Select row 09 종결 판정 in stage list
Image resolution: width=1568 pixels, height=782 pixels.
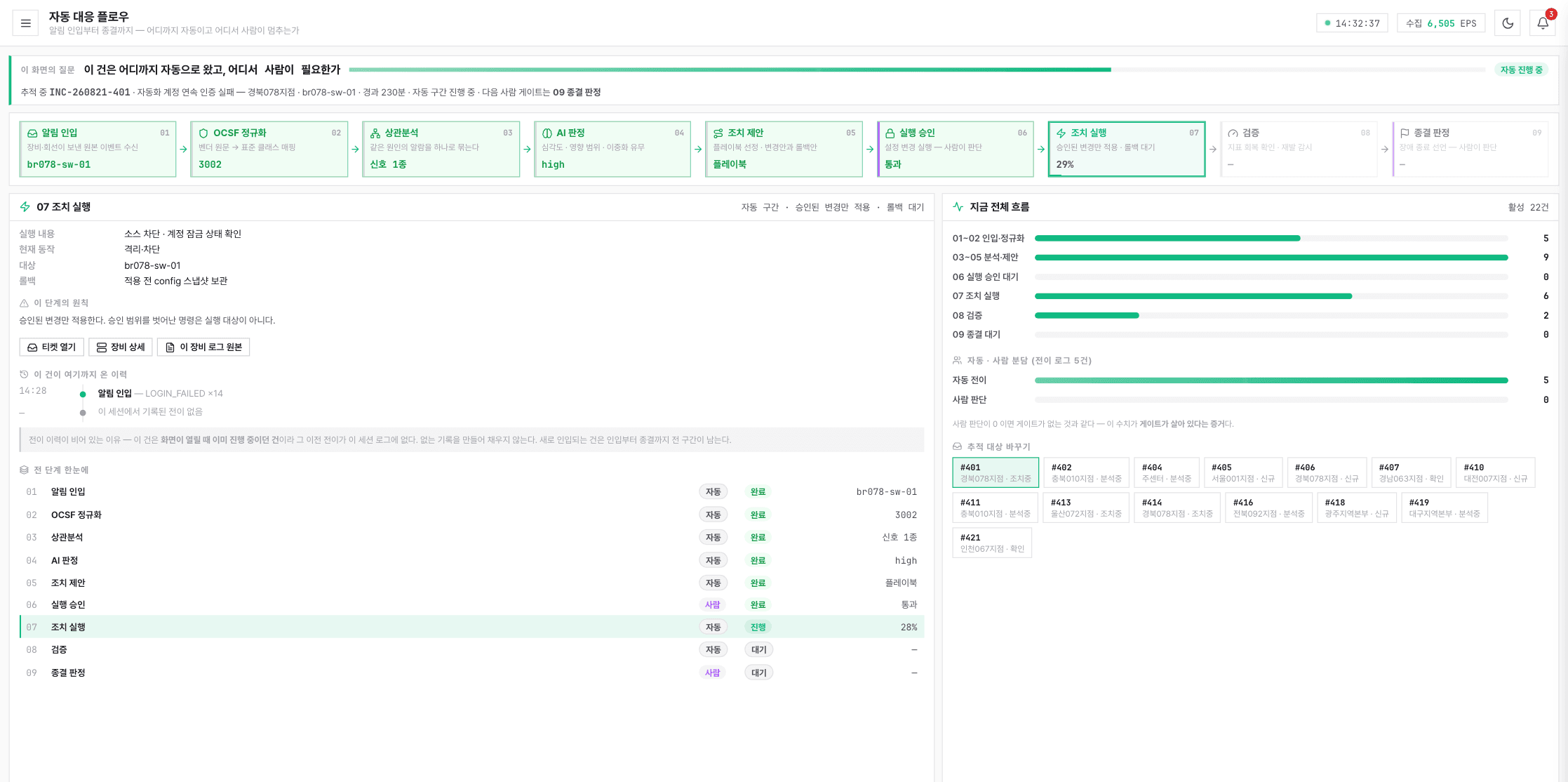[471, 673]
